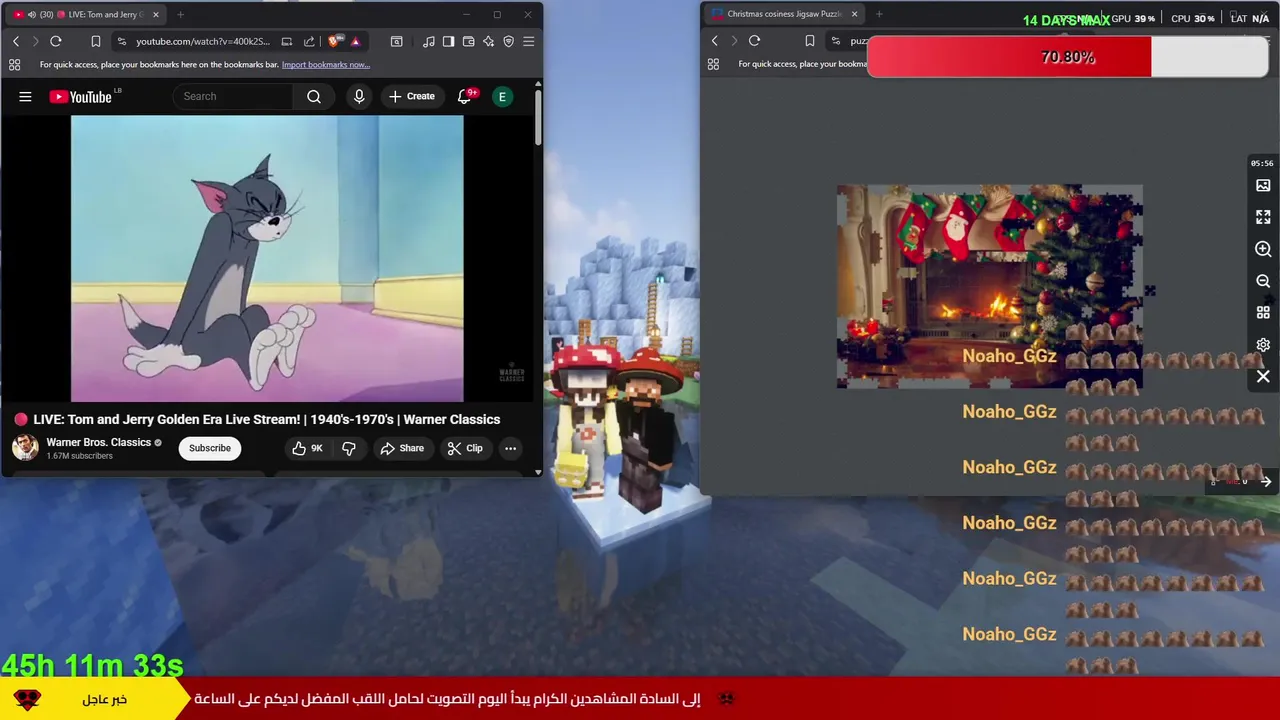
Task: Toggle the sidebar panel icon in YouTube window toolbar
Action: tap(448, 41)
